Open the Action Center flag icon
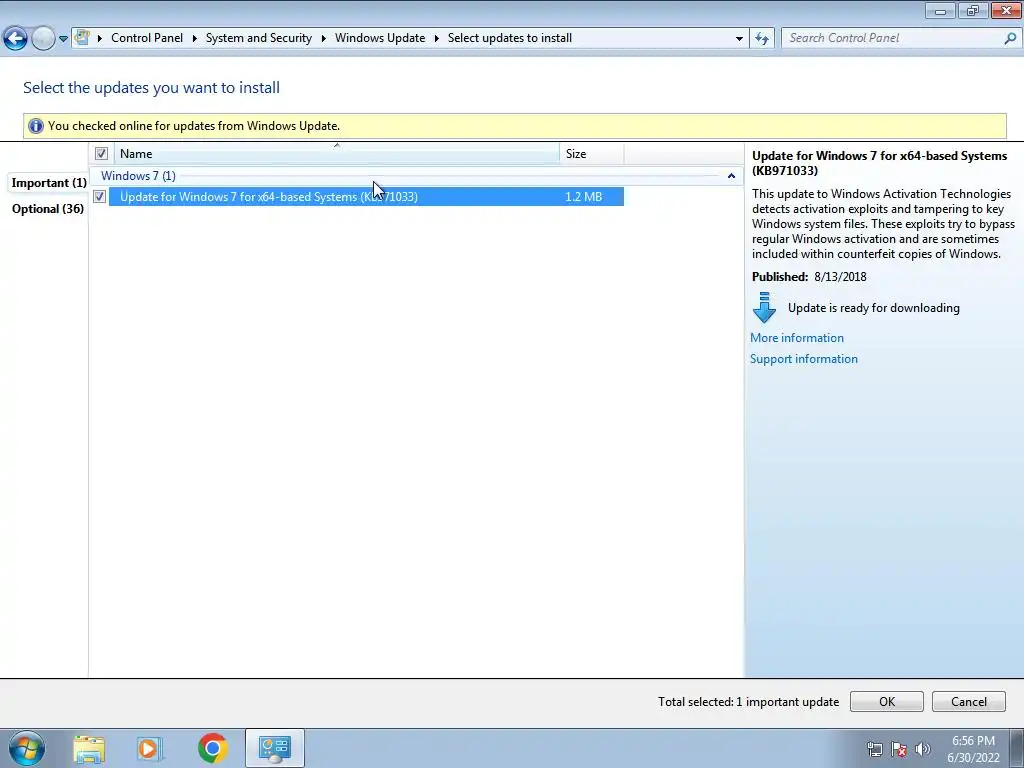This screenshot has height=768, width=1024. [899, 749]
